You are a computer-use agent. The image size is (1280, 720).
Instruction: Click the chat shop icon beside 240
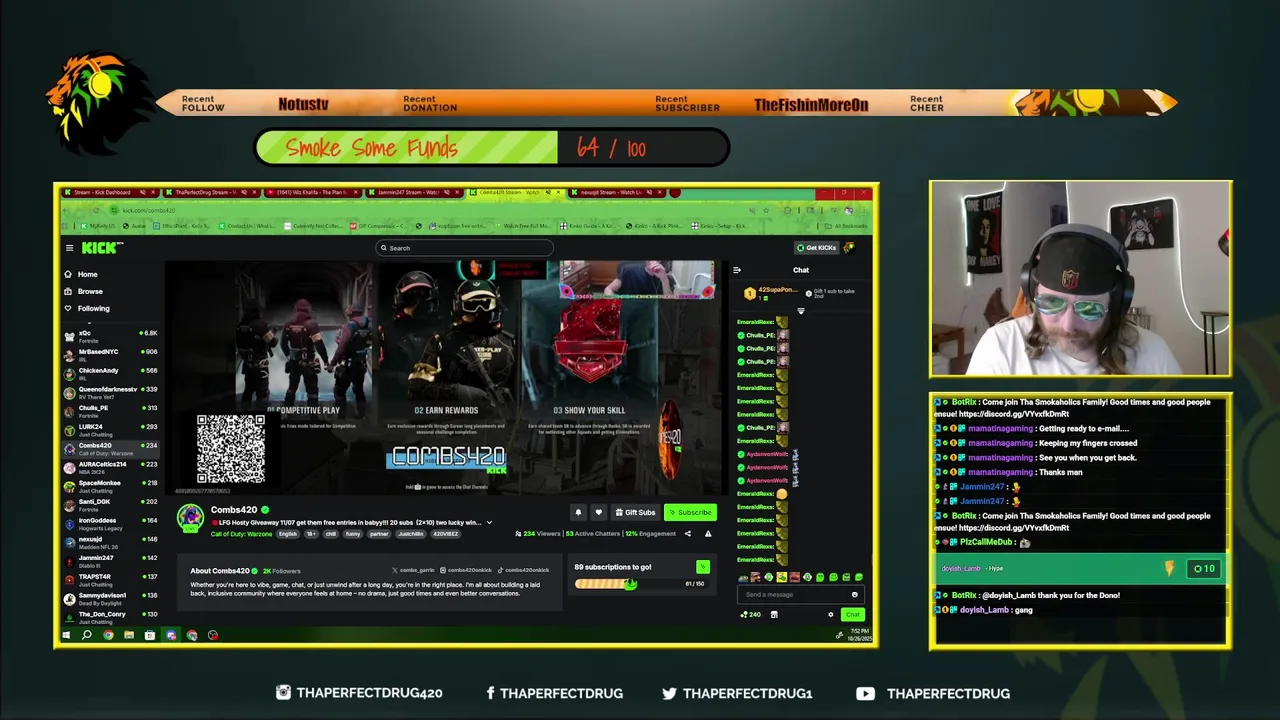[774, 615]
